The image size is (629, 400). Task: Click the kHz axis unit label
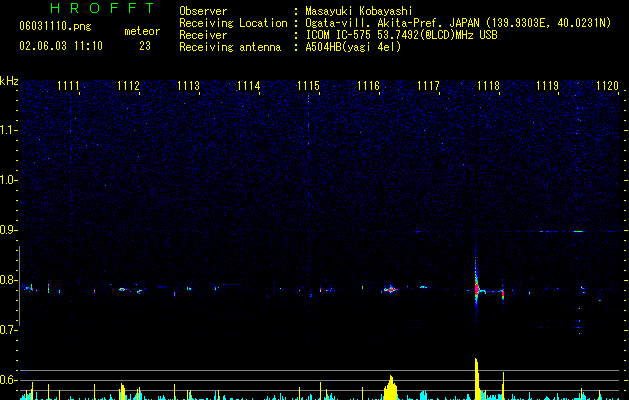(9, 81)
